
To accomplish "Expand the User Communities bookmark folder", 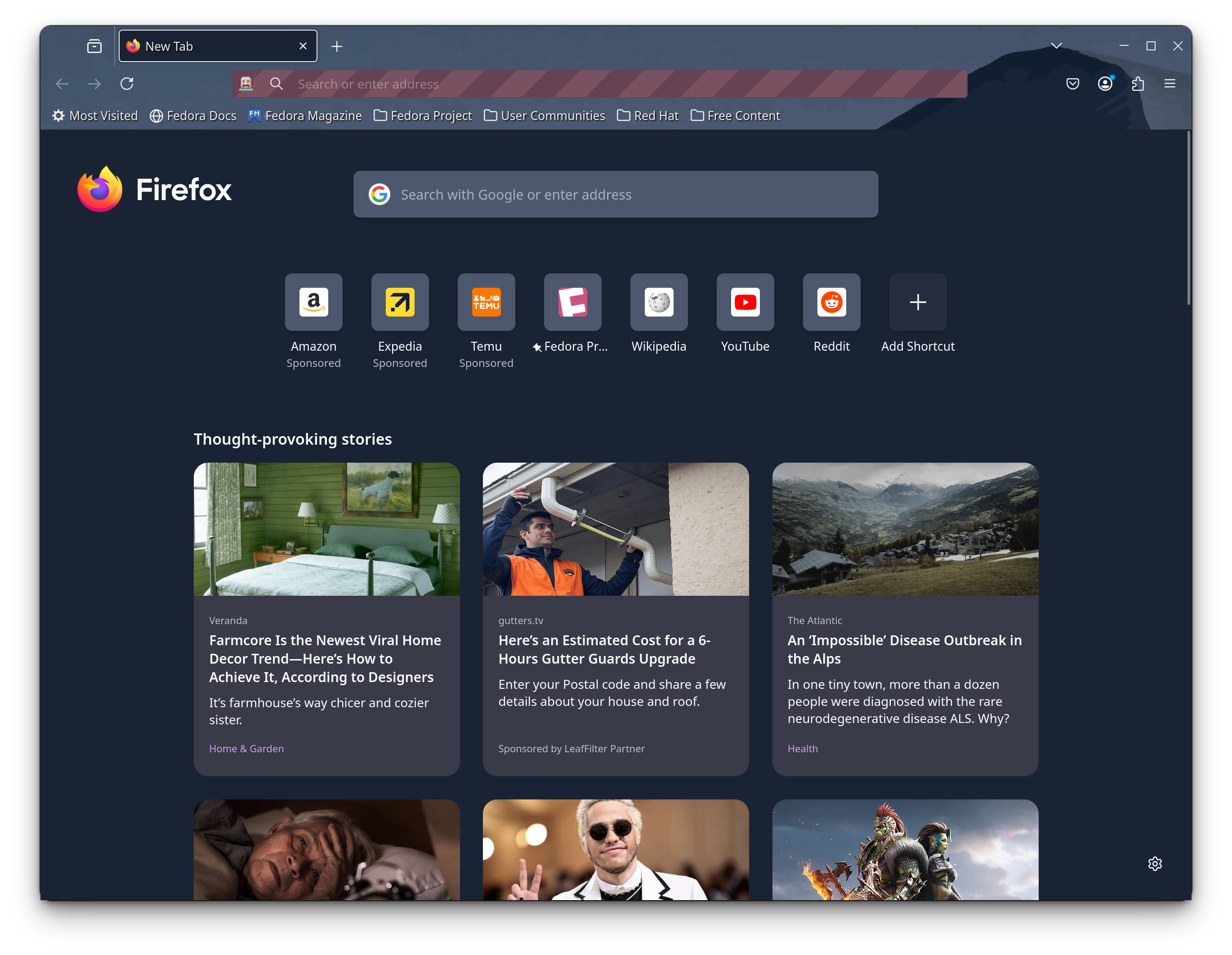I will (x=545, y=116).
